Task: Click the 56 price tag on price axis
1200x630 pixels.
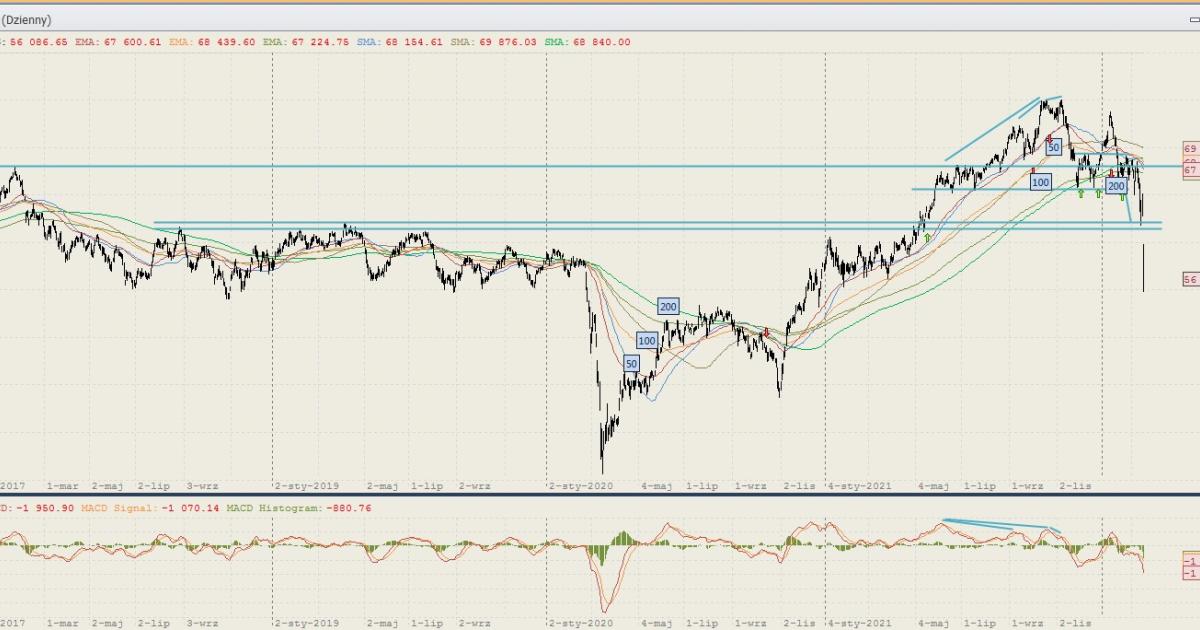Action: pyautogui.click(x=1190, y=279)
